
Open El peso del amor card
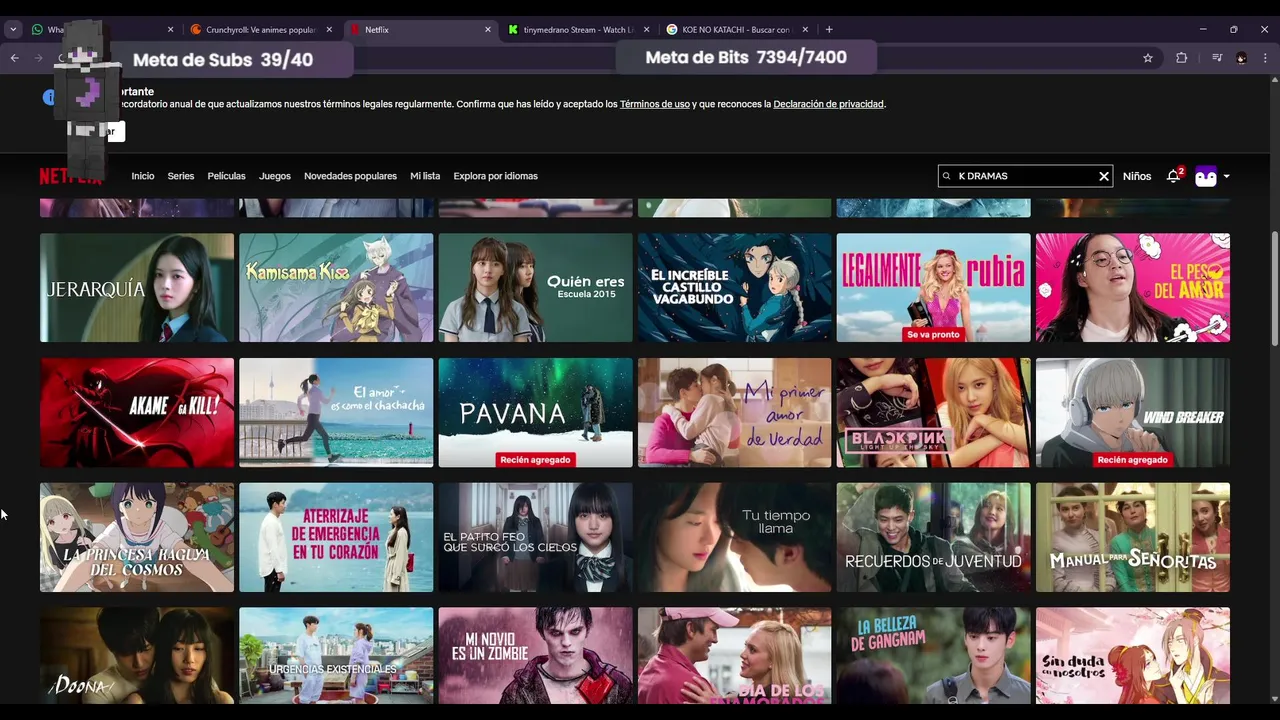pyautogui.click(x=1133, y=288)
